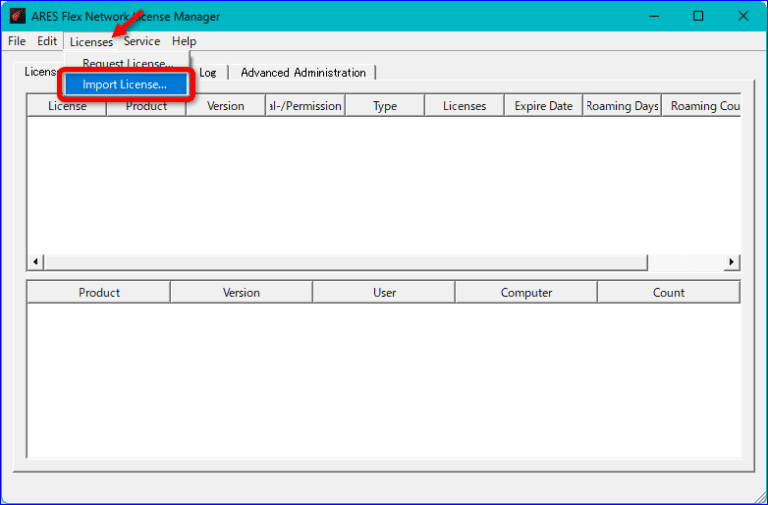Click the Version header in upper table
The image size is (768, 505).
pos(225,106)
